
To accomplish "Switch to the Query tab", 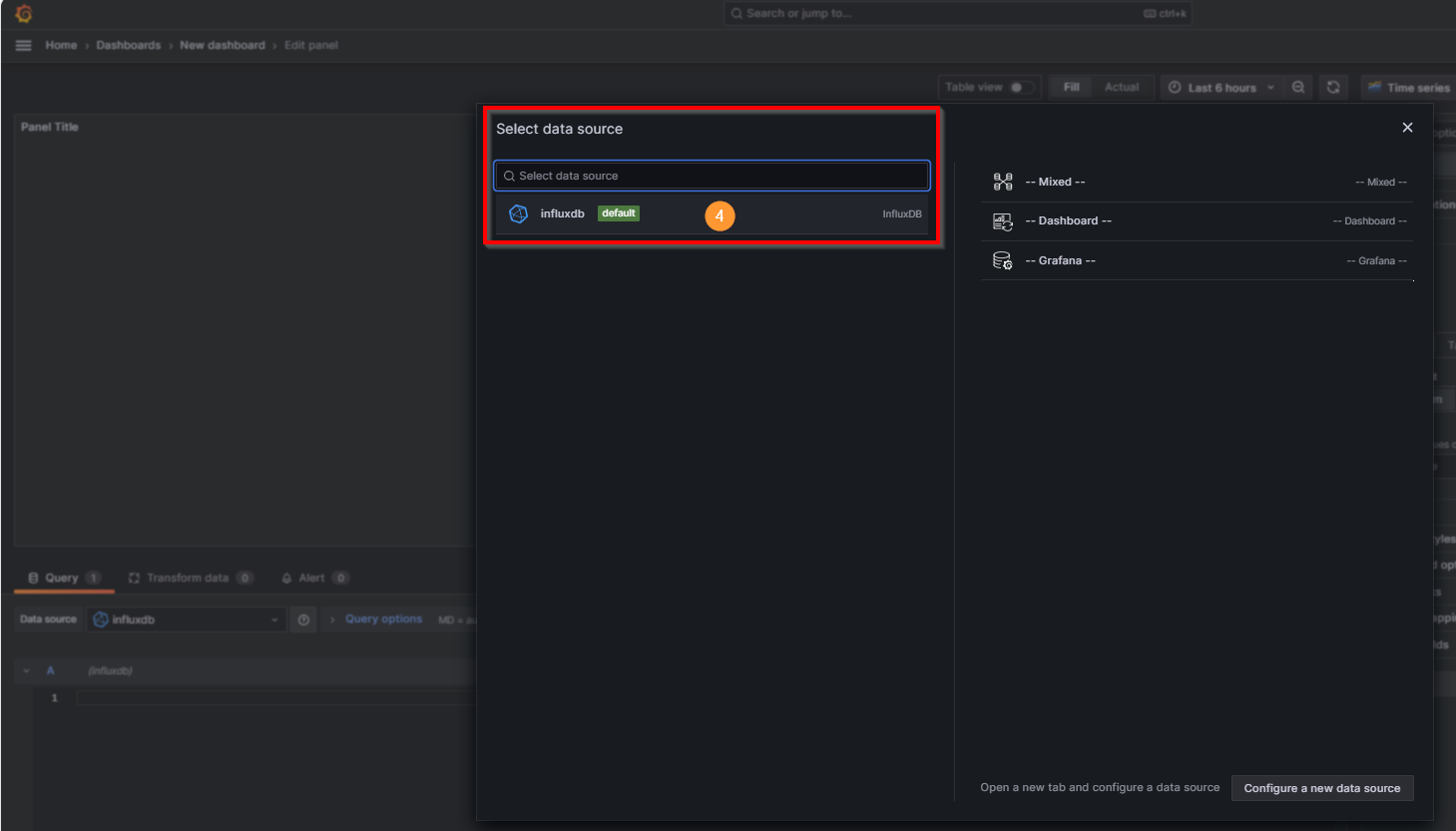I will [64, 578].
